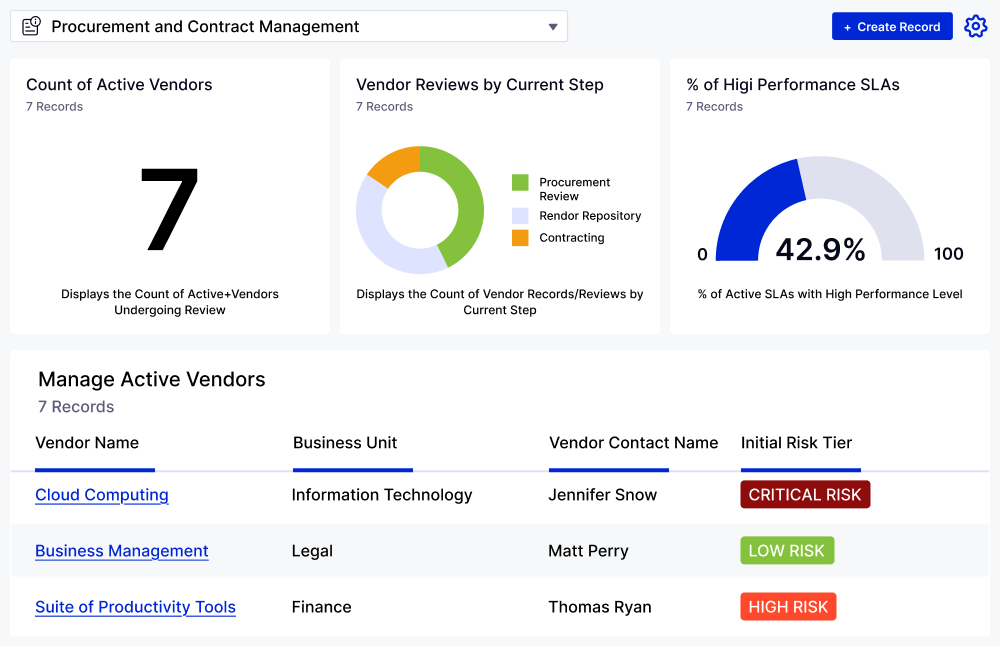1000x646 pixels.
Task: Open the Business Management vendor link
Action: pyautogui.click(x=122, y=551)
